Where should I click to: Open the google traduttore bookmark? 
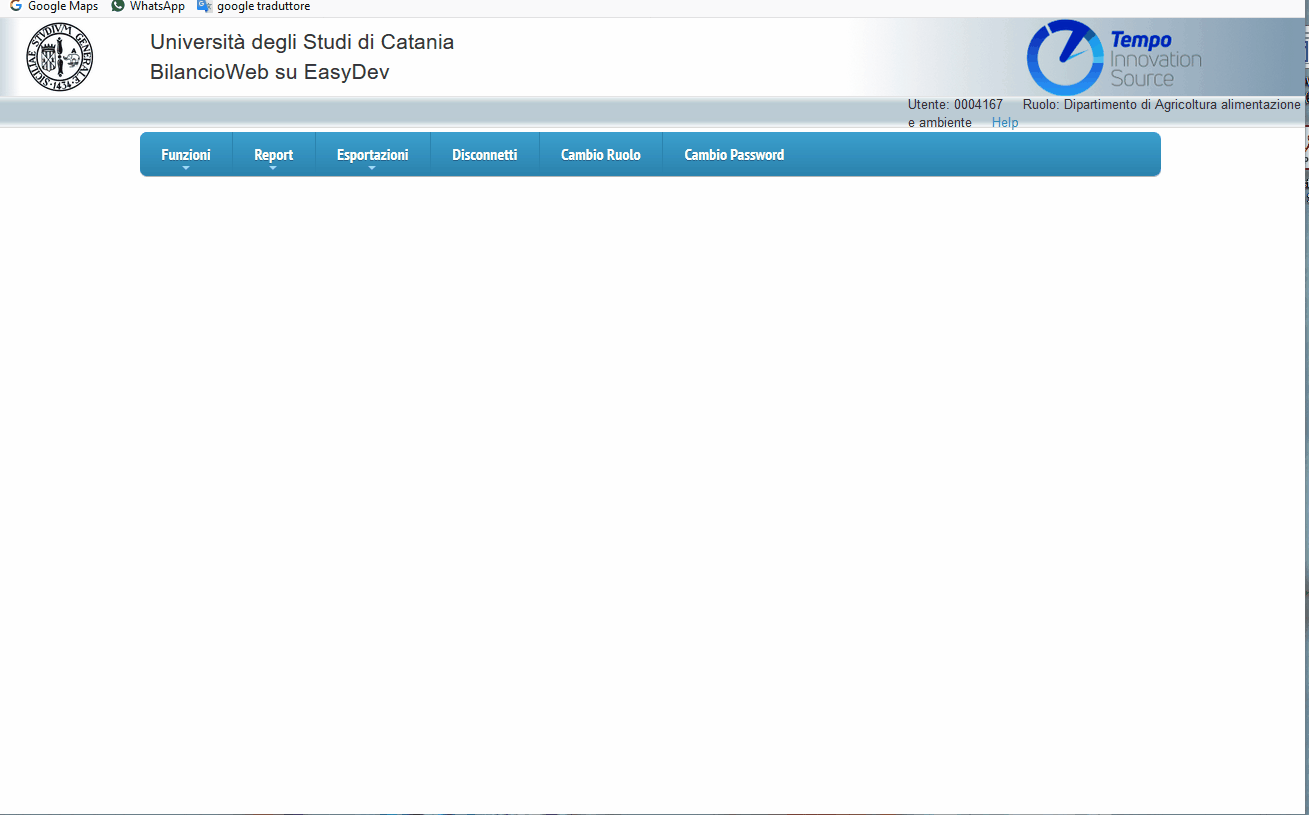tap(254, 6)
